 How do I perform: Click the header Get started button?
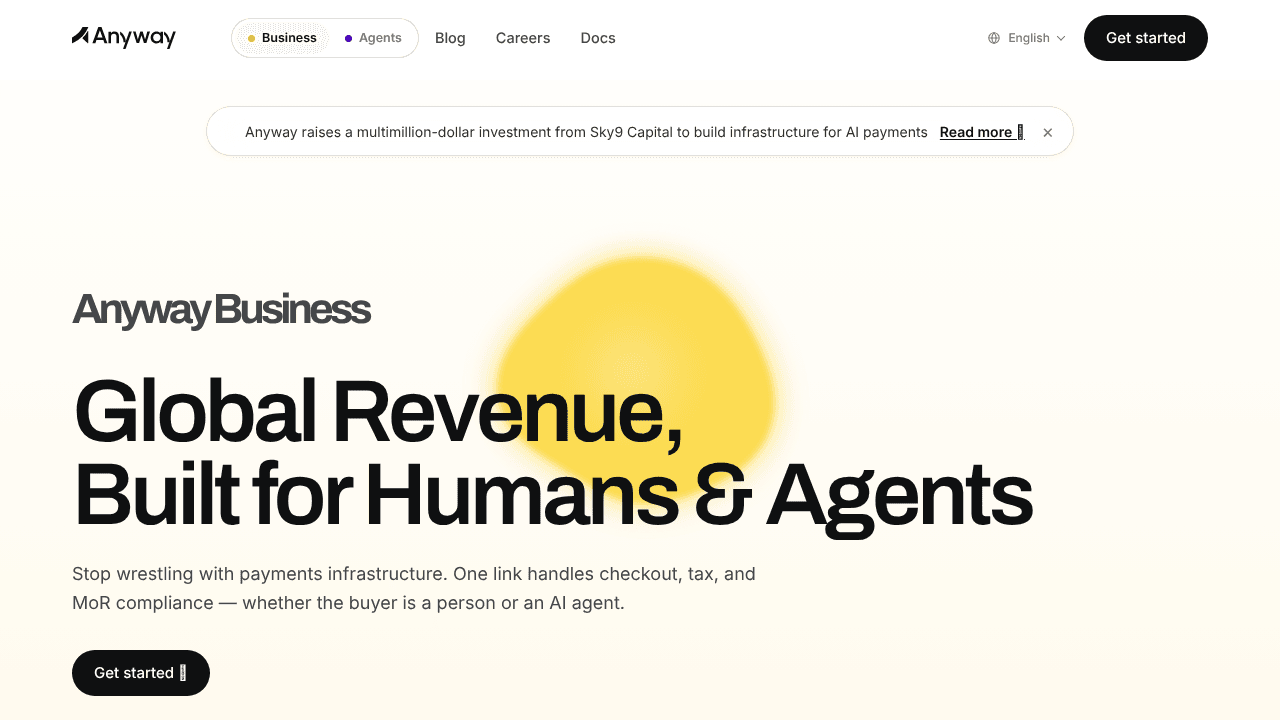[1146, 38]
